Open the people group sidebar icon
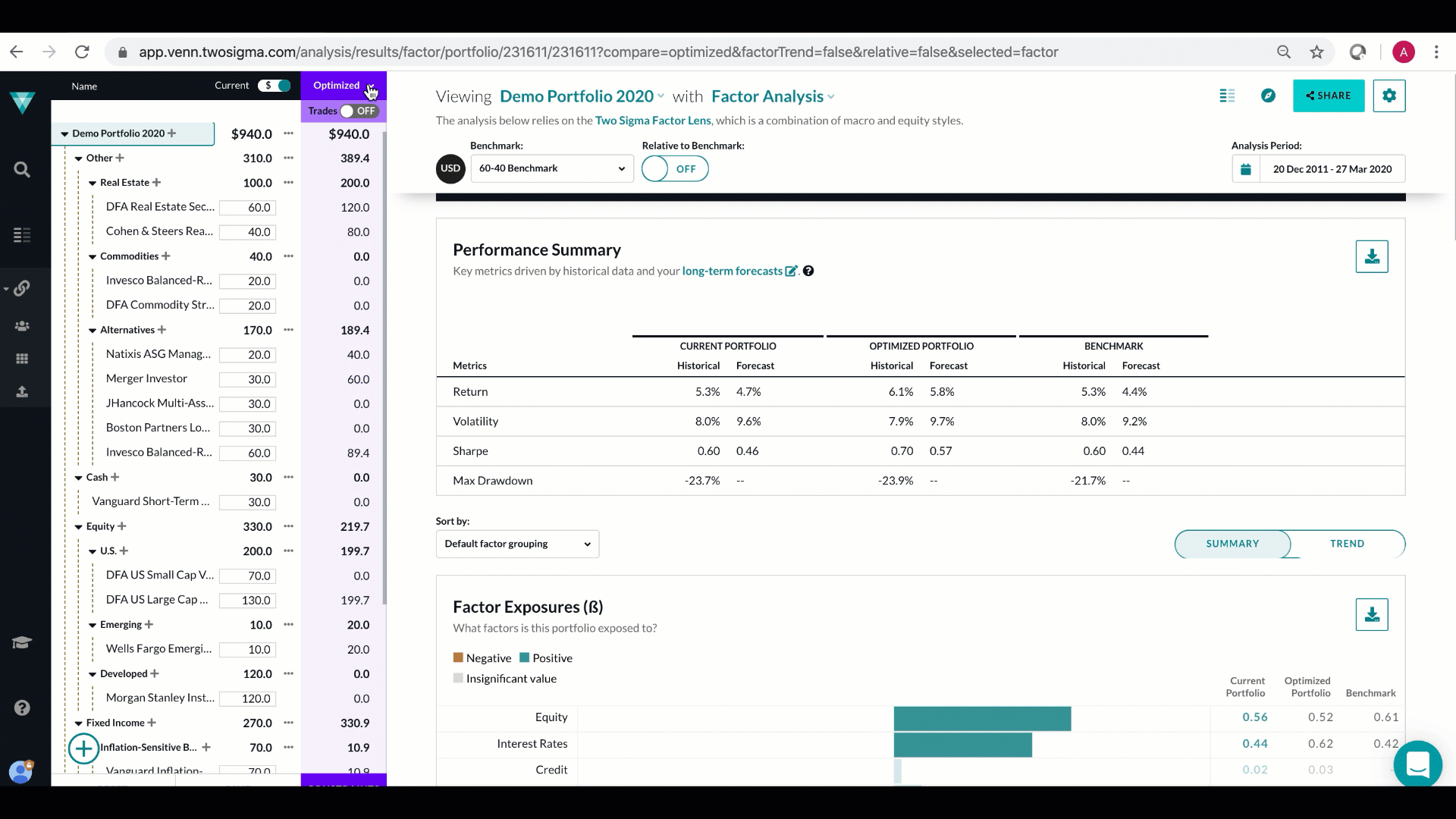Image resolution: width=1456 pixels, height=819 pixels. tap(22, 326)
